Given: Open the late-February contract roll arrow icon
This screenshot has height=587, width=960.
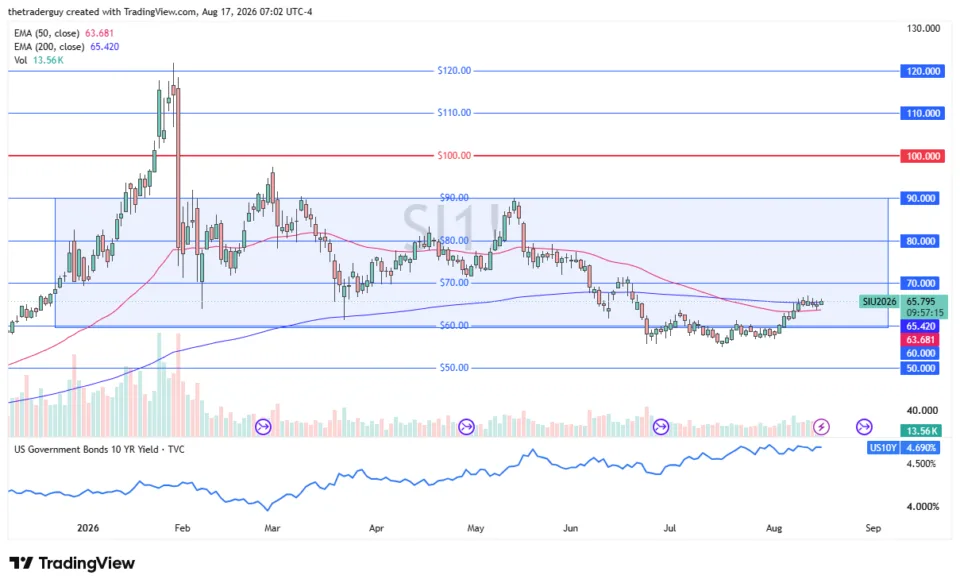Looking at the screenshot, I should [263, 427].
